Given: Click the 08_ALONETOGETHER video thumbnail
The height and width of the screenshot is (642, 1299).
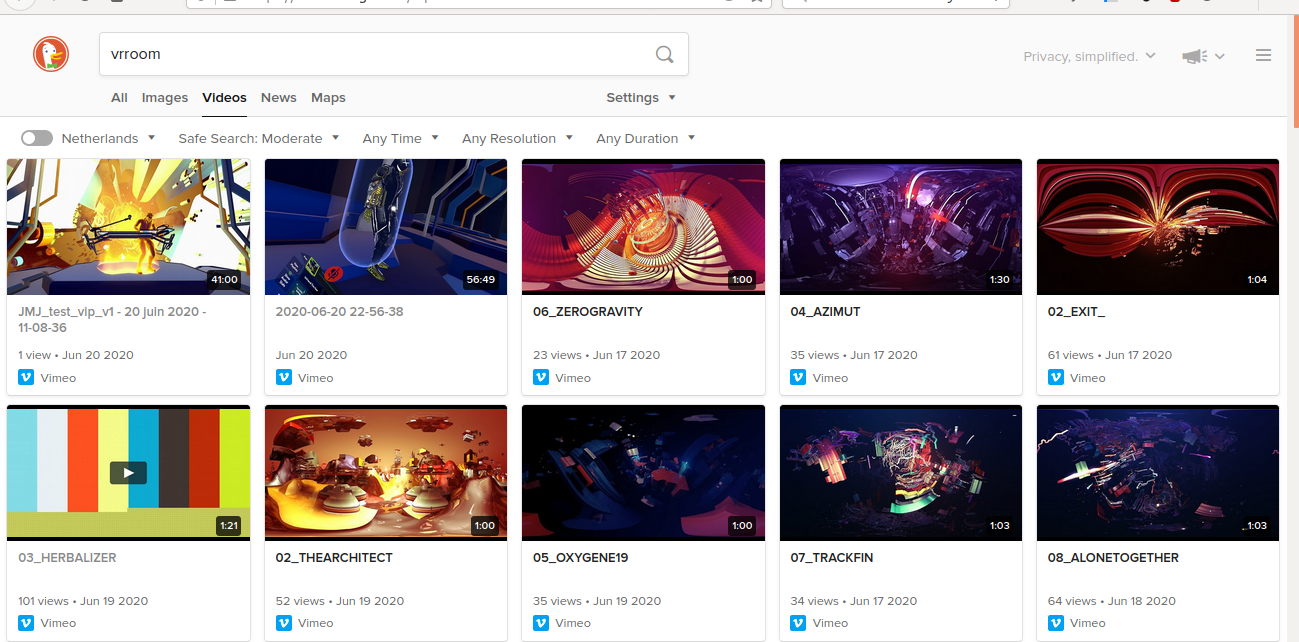Looking at the screenshot, I should [1158, 473].
